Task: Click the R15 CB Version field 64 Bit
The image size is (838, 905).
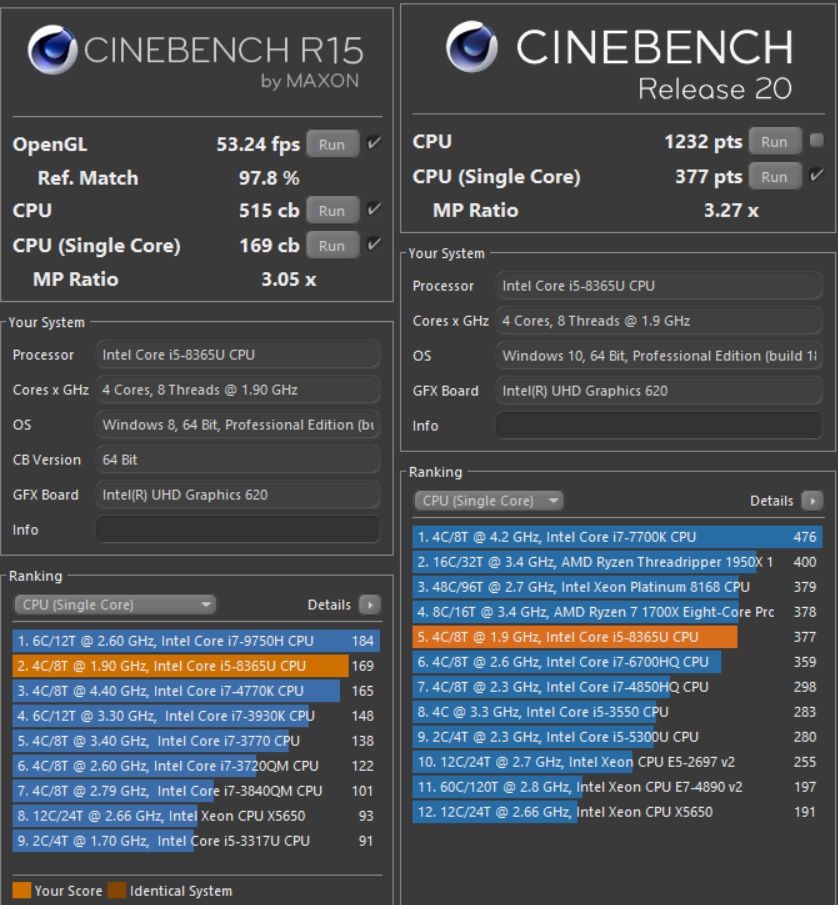Action: (238, 459)
